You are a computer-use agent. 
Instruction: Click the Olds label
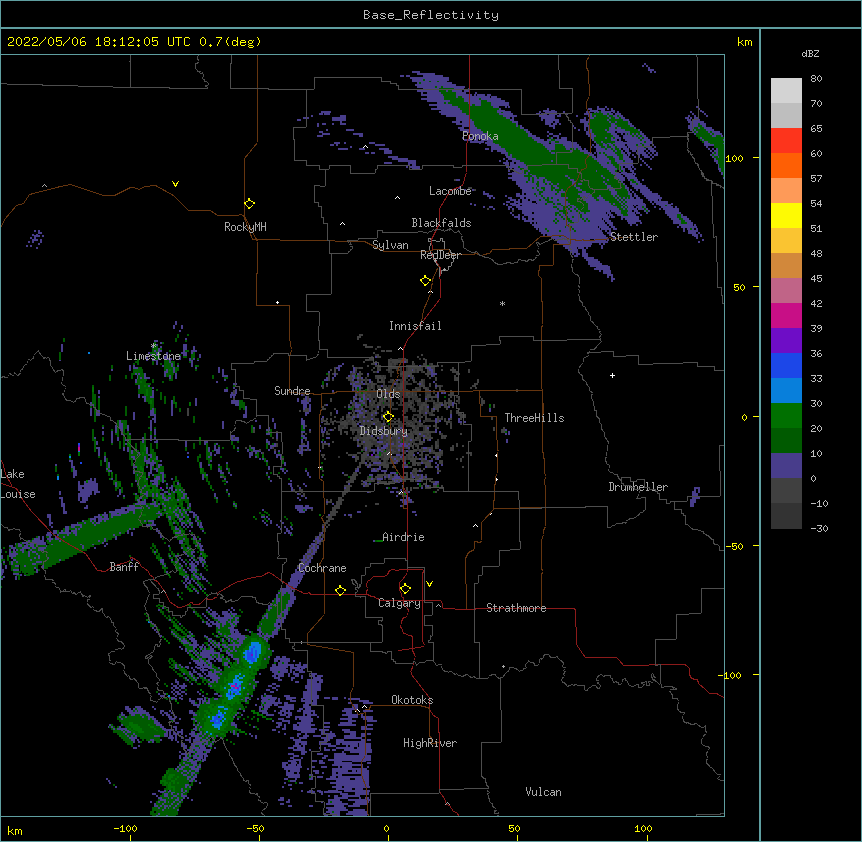click(388, 394)
